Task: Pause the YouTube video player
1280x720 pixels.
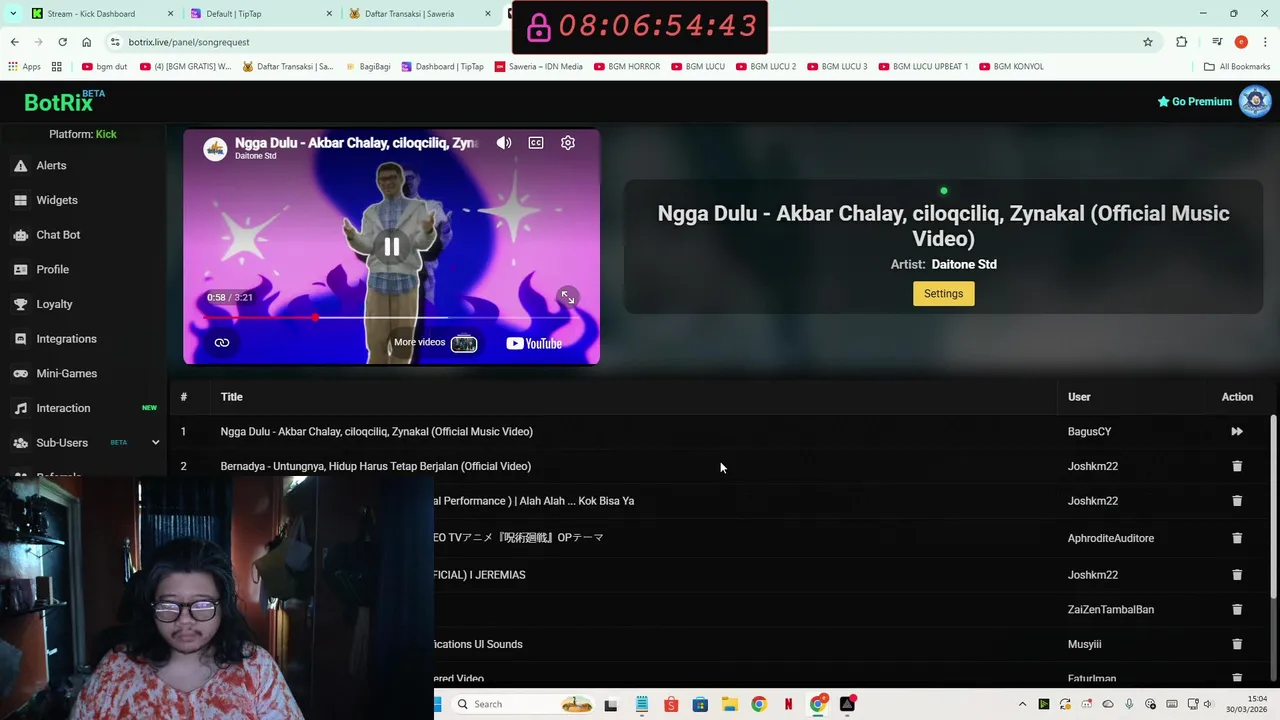Action: point(391,246)
